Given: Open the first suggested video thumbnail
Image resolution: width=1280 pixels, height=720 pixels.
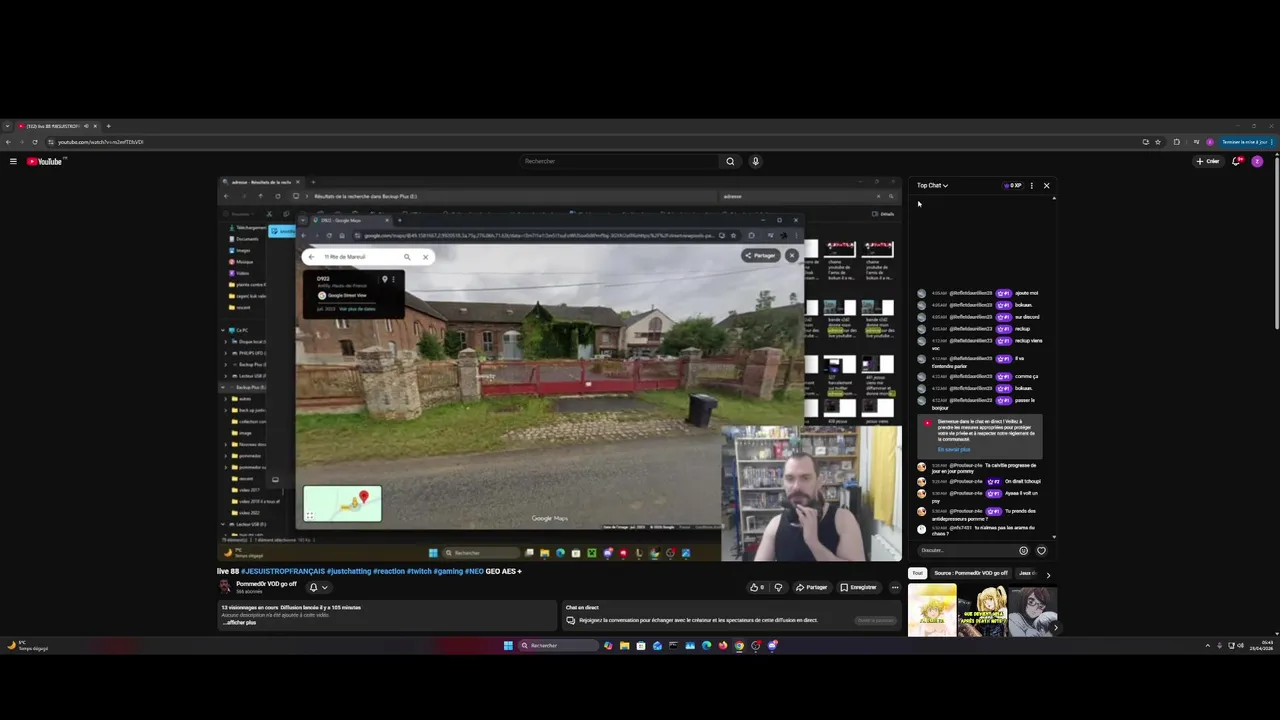Looking at the screenshot, I should click(931, 610).
